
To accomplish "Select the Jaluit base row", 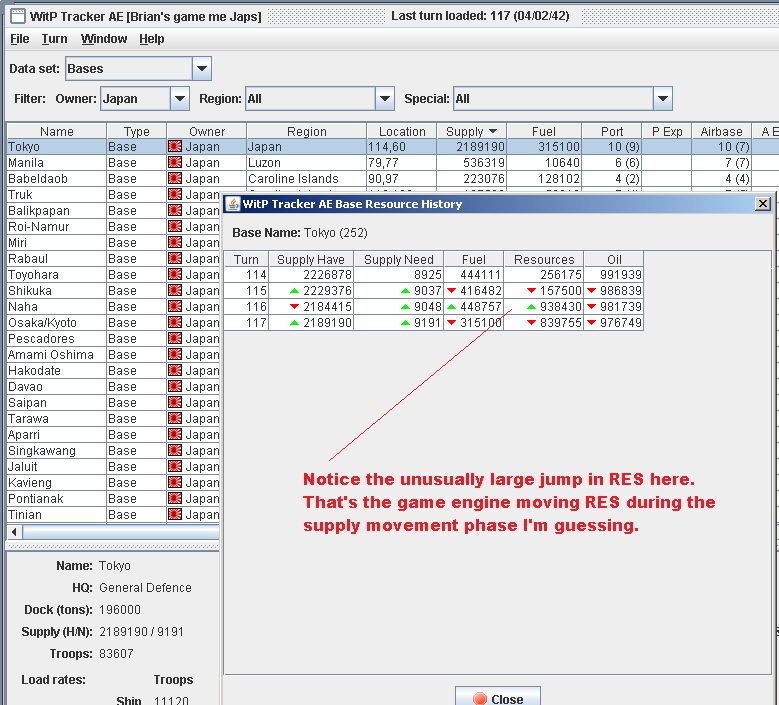I will [113, 467].
